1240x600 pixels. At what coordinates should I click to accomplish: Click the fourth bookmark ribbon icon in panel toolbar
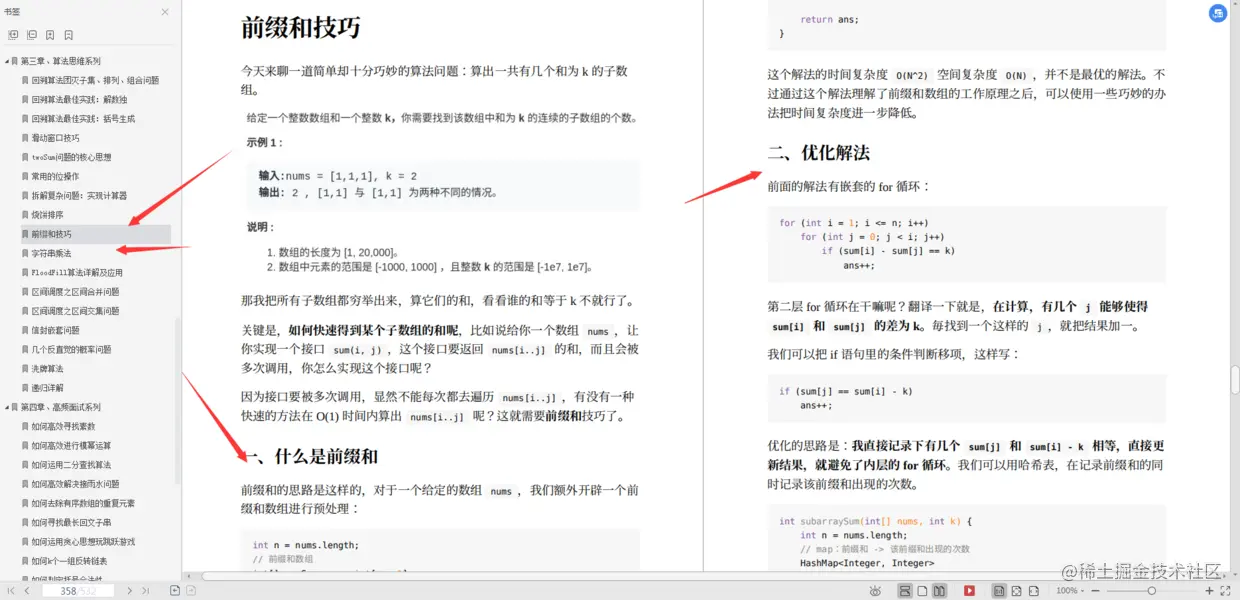pos(70,35)
